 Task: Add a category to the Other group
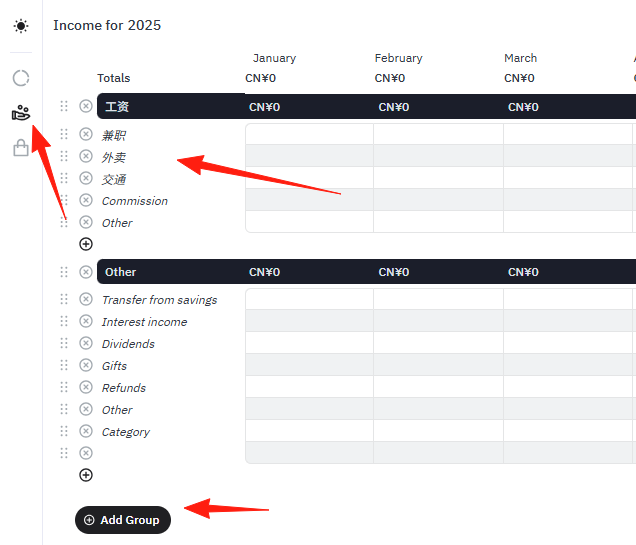point(86,475)
